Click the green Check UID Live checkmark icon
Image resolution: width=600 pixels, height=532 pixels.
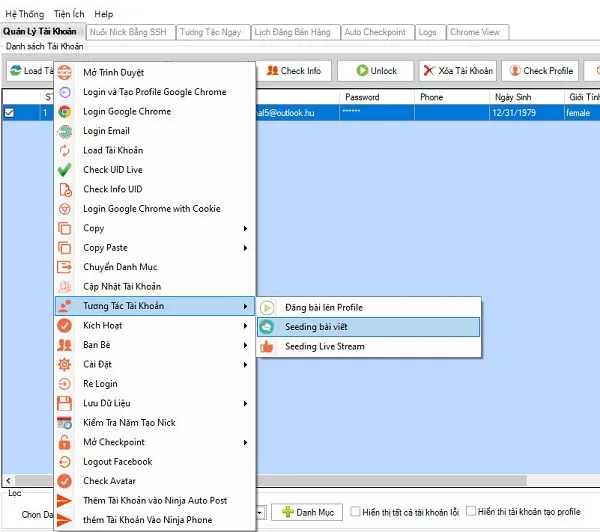click(x=65, y=170)
